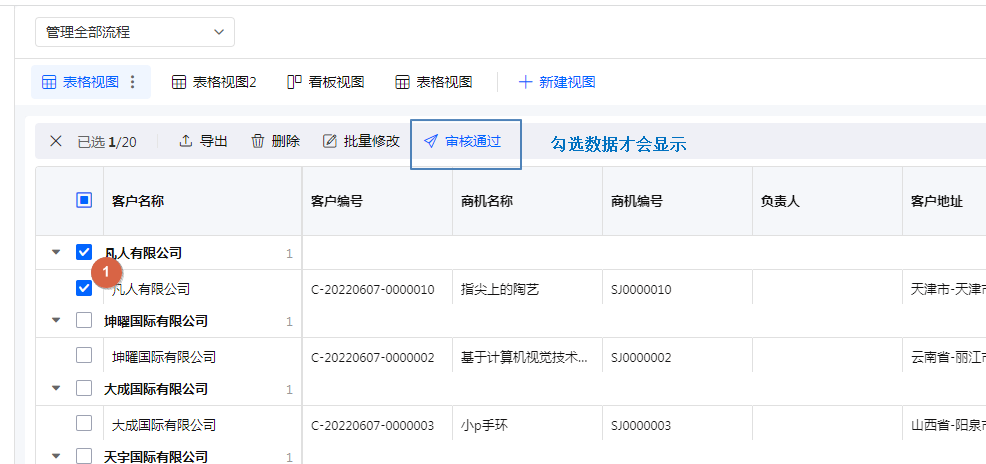Uncheck the 凡人有限公司 data row checkbox
The width and height of the screenshot is (986, 464).
(x=84, y=288)
